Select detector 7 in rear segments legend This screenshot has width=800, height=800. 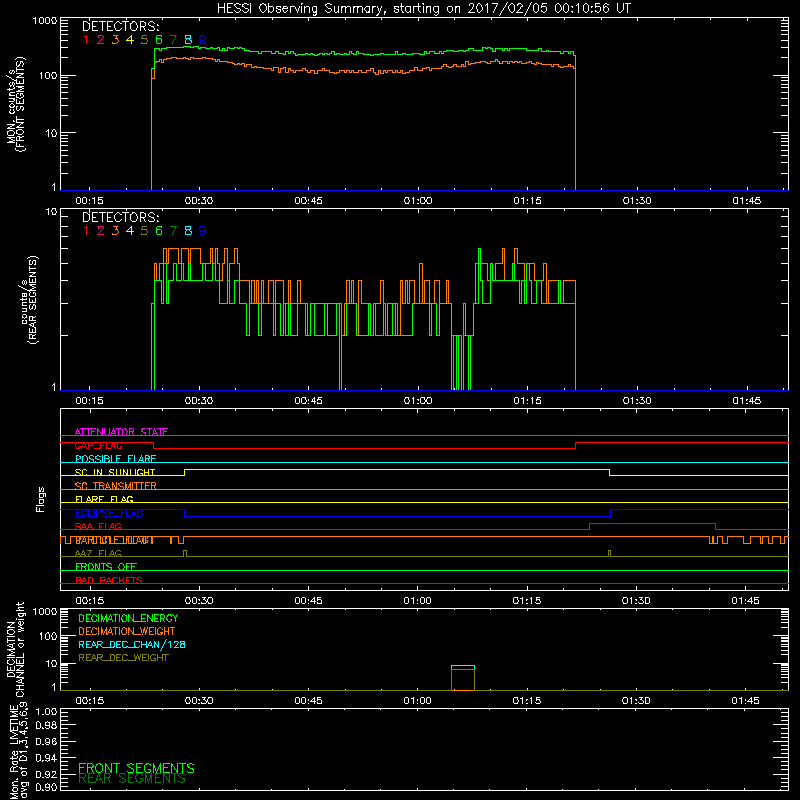[173, 231]
